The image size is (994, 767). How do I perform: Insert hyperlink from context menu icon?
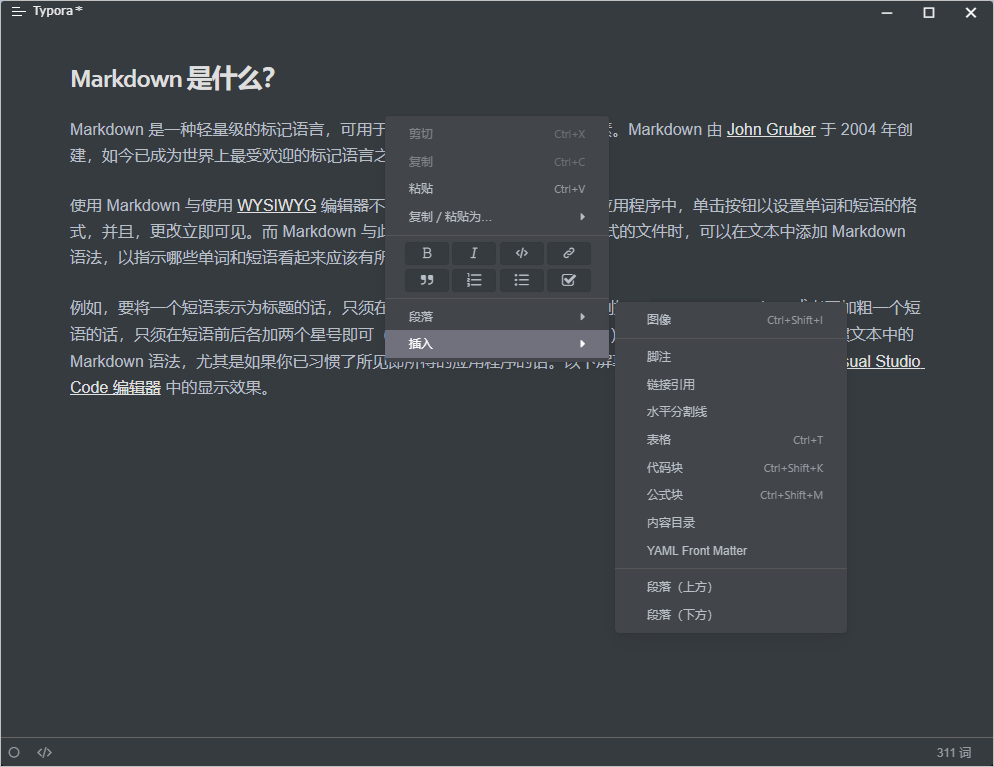(x=569, y=253)
